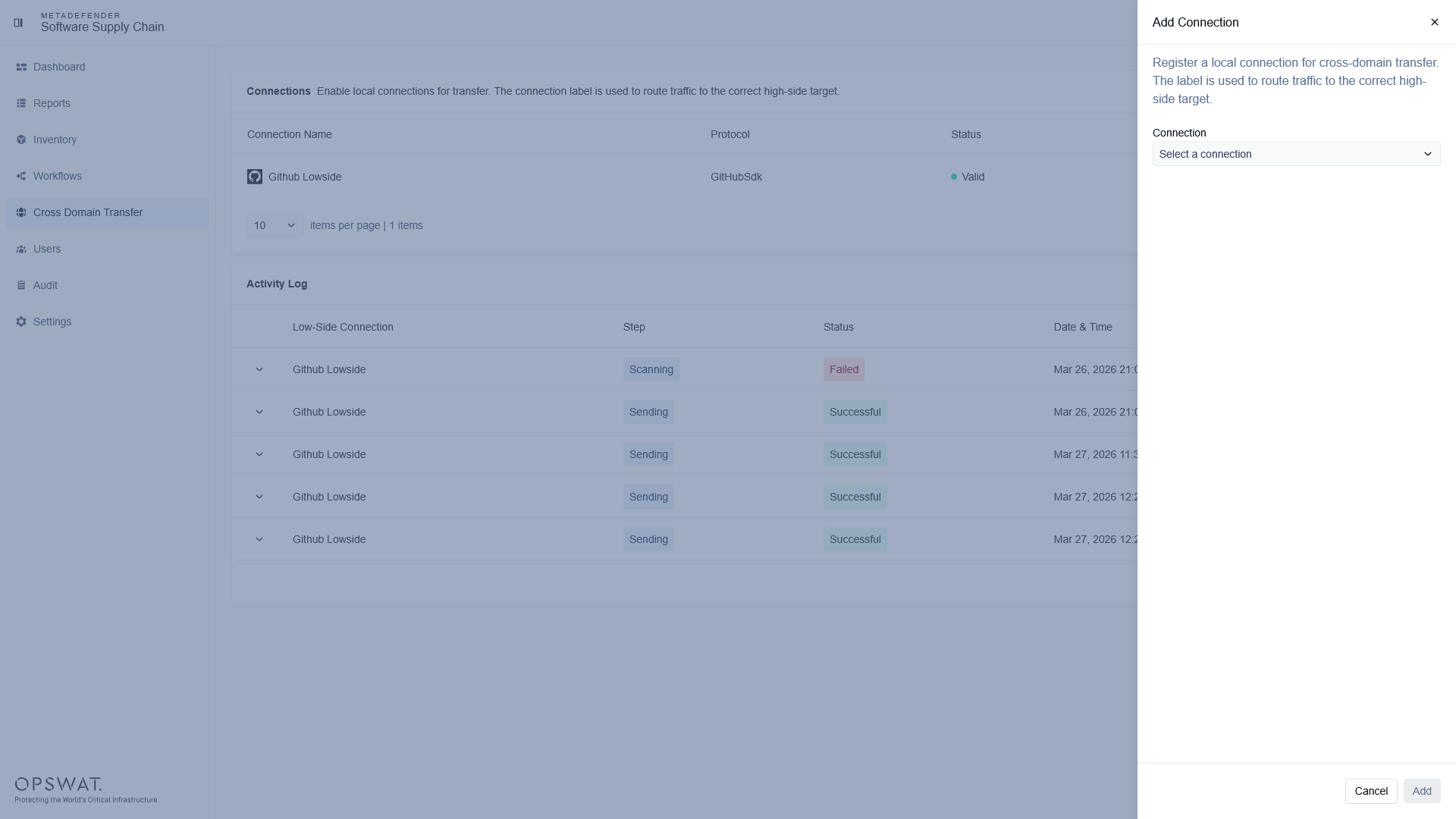Viewport: 1456px width, 819px height.
Task: Click the Users icon in sidebar
Action: pos(21,249)
